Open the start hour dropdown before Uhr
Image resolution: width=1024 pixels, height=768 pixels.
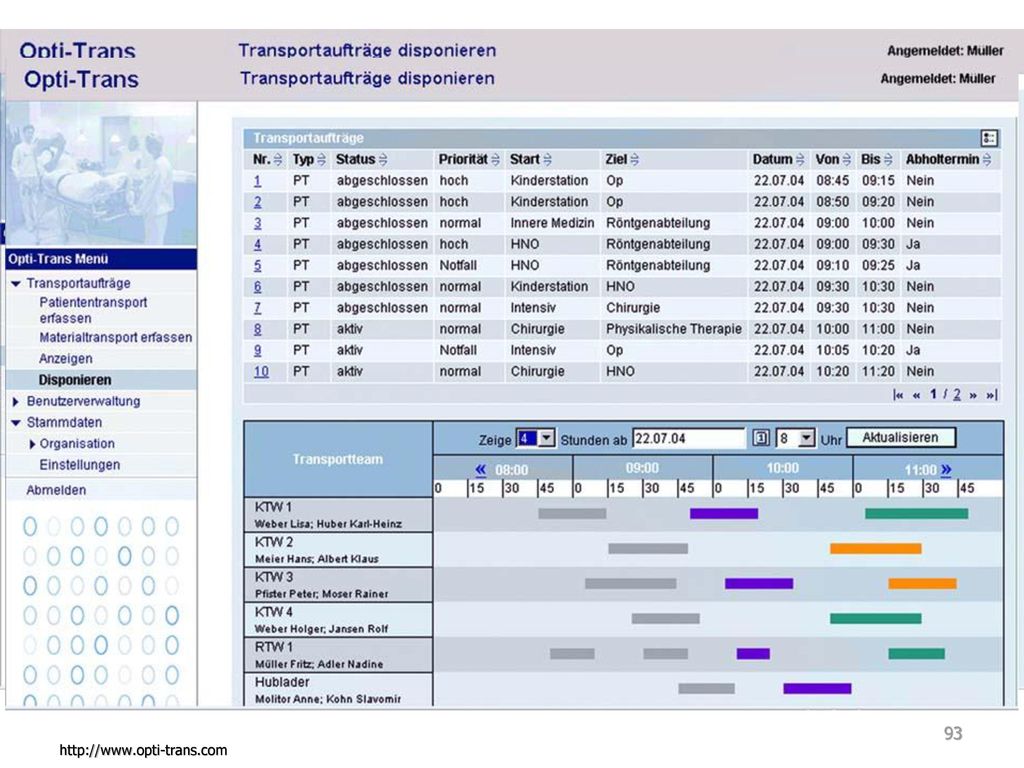click(x=807, y=438)
